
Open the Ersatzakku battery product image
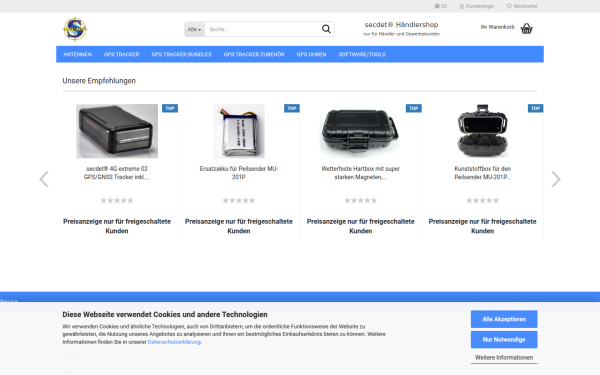(x=239, y=131)
